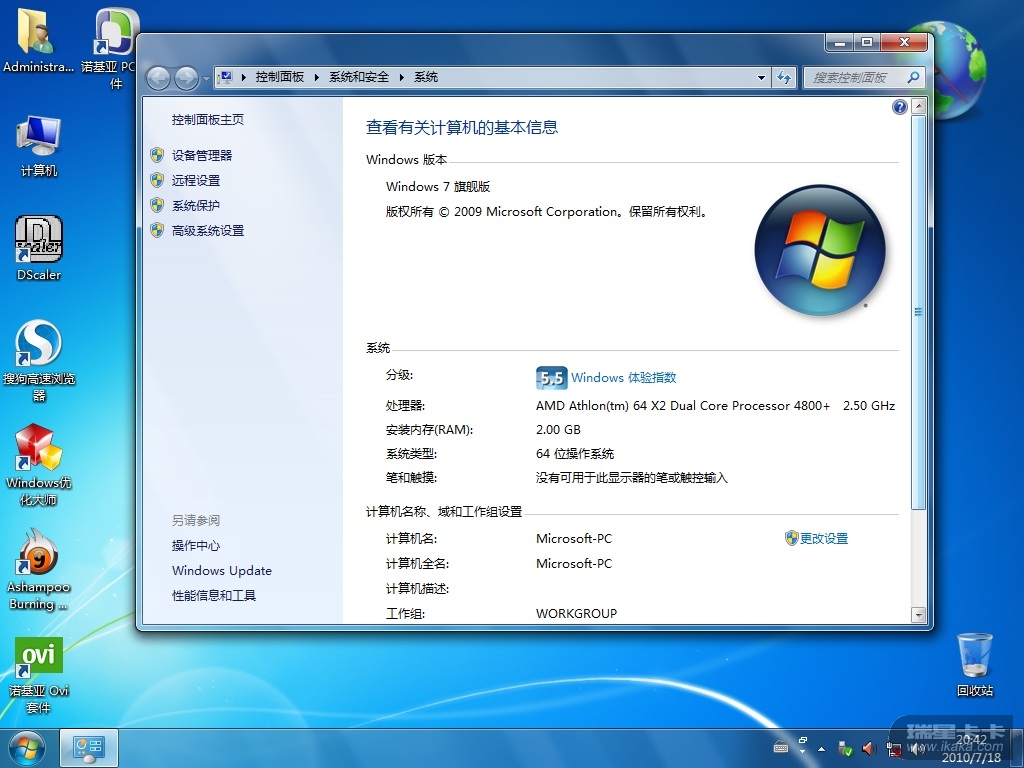Launch the Windows优化大师 desktop shortcut
1024x768 pixels.
[39, 464]
